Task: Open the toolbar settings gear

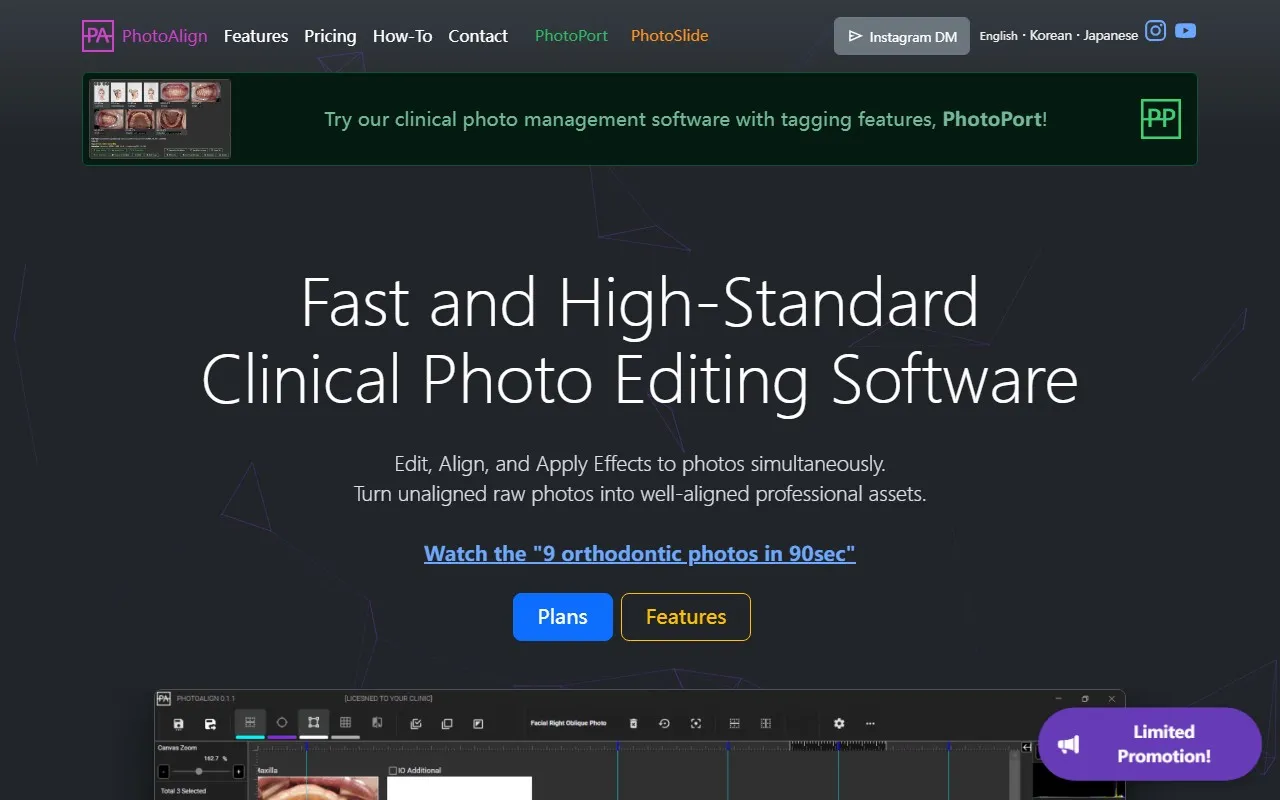Action: 839,723
